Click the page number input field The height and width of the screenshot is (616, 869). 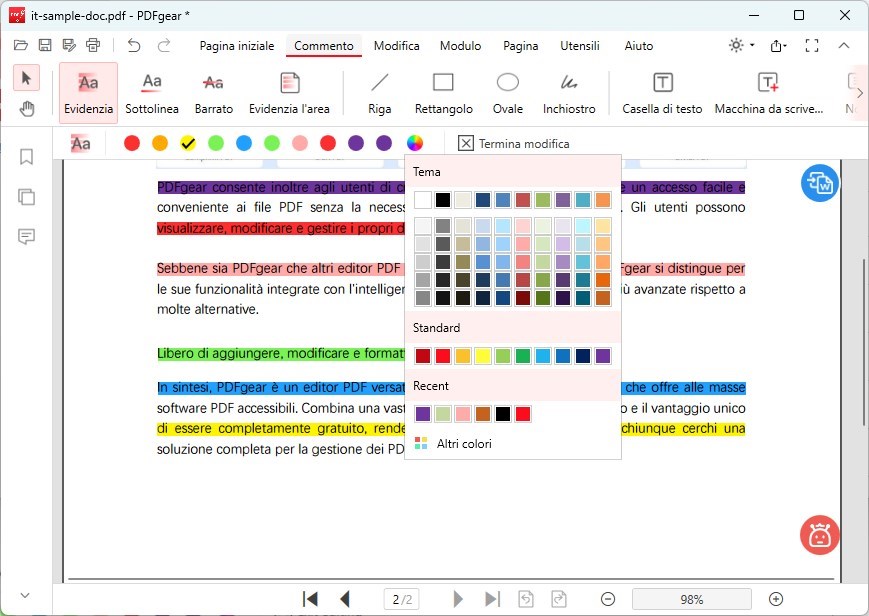point(401,598)
